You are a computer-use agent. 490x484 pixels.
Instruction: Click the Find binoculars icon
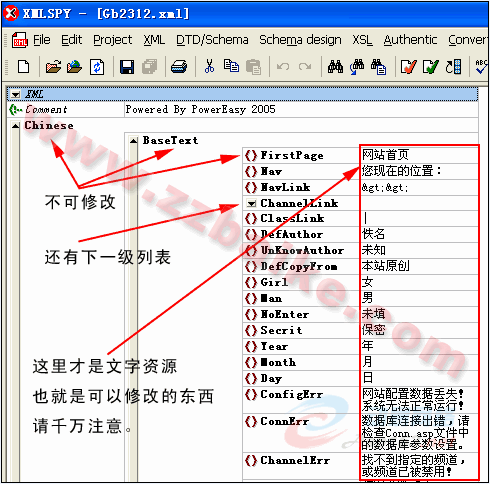pyautogui.click(x=335, y=67)
